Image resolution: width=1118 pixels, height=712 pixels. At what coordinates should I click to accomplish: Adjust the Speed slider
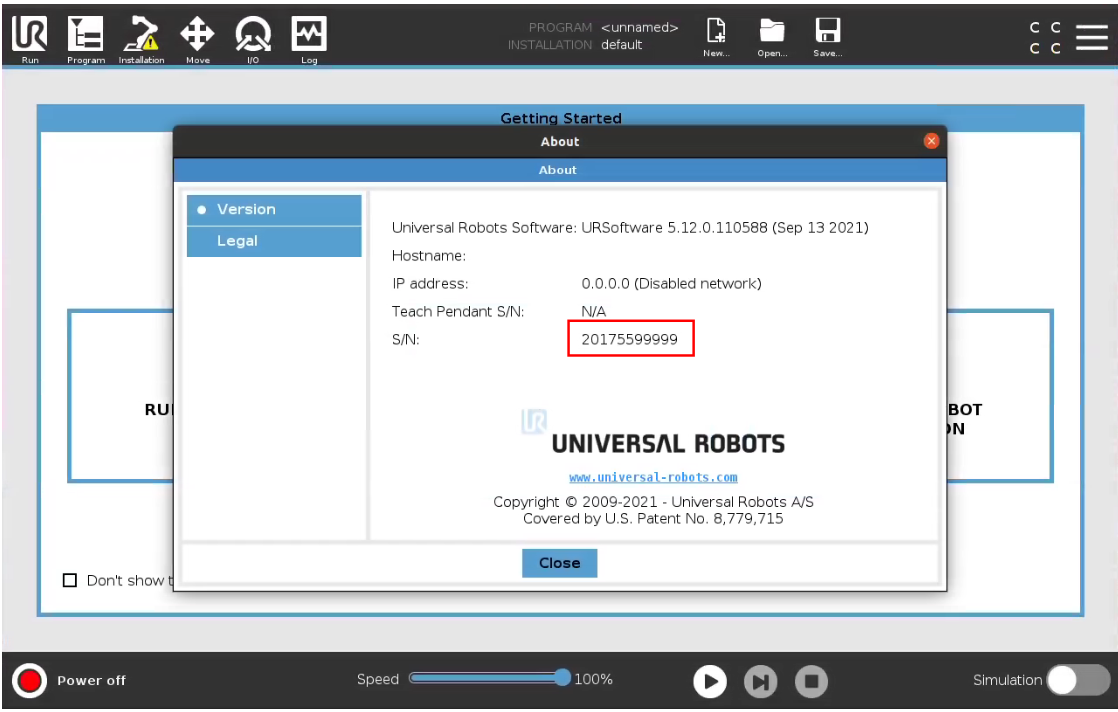pos(491,678)
